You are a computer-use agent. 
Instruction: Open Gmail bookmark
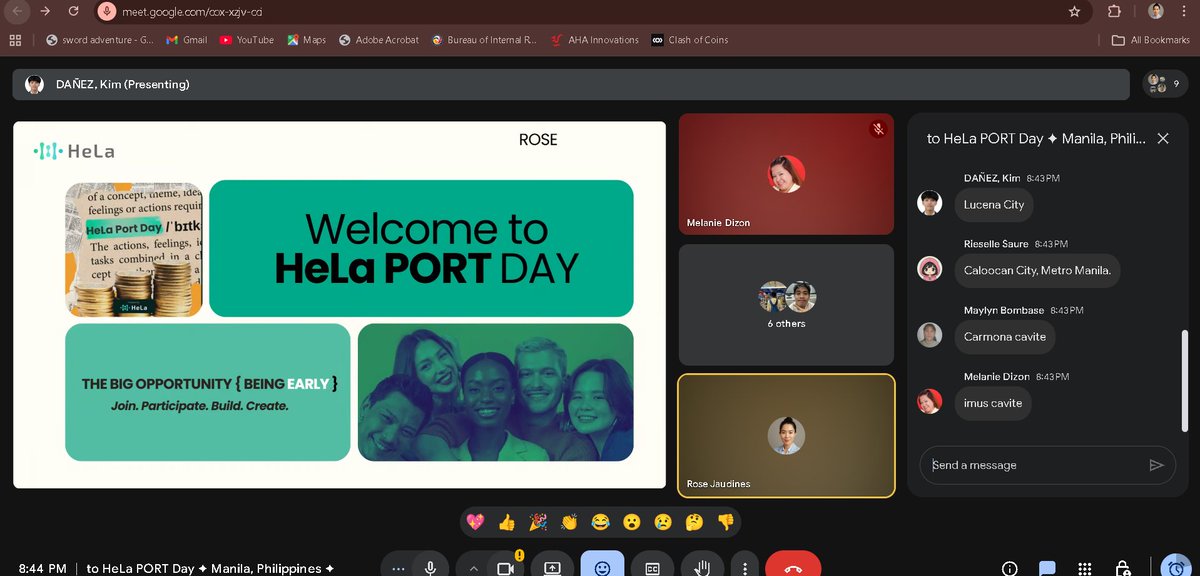point(186,40)
